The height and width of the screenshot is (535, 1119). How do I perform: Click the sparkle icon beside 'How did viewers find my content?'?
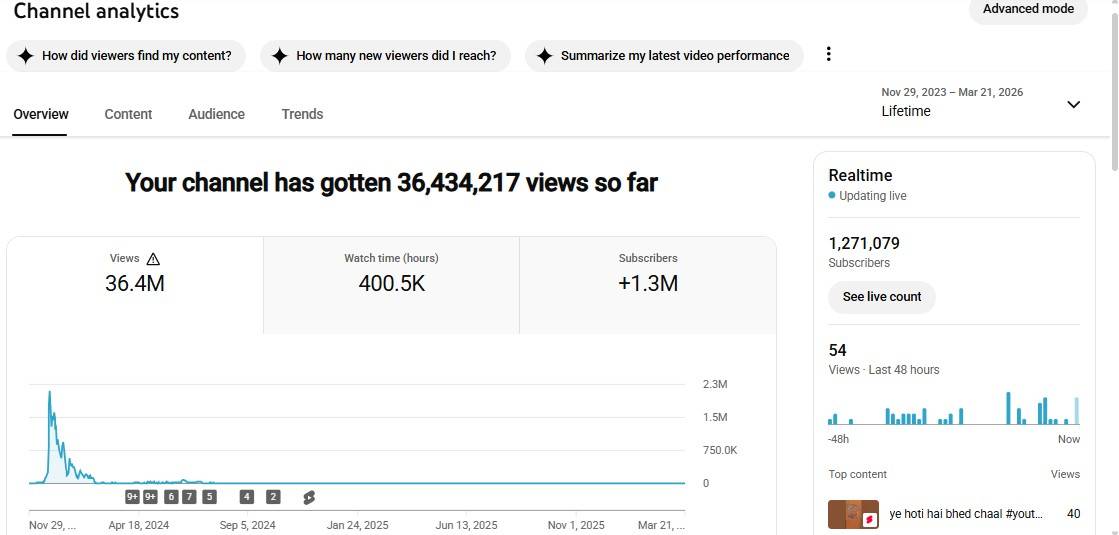[x=26, y=56]
